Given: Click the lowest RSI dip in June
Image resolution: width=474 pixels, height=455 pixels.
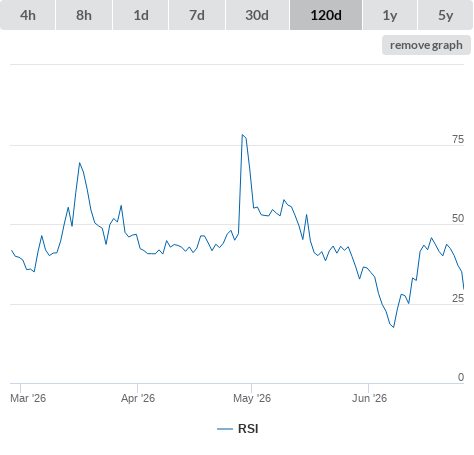Looking at the screenshot, I should click(394, 327).
